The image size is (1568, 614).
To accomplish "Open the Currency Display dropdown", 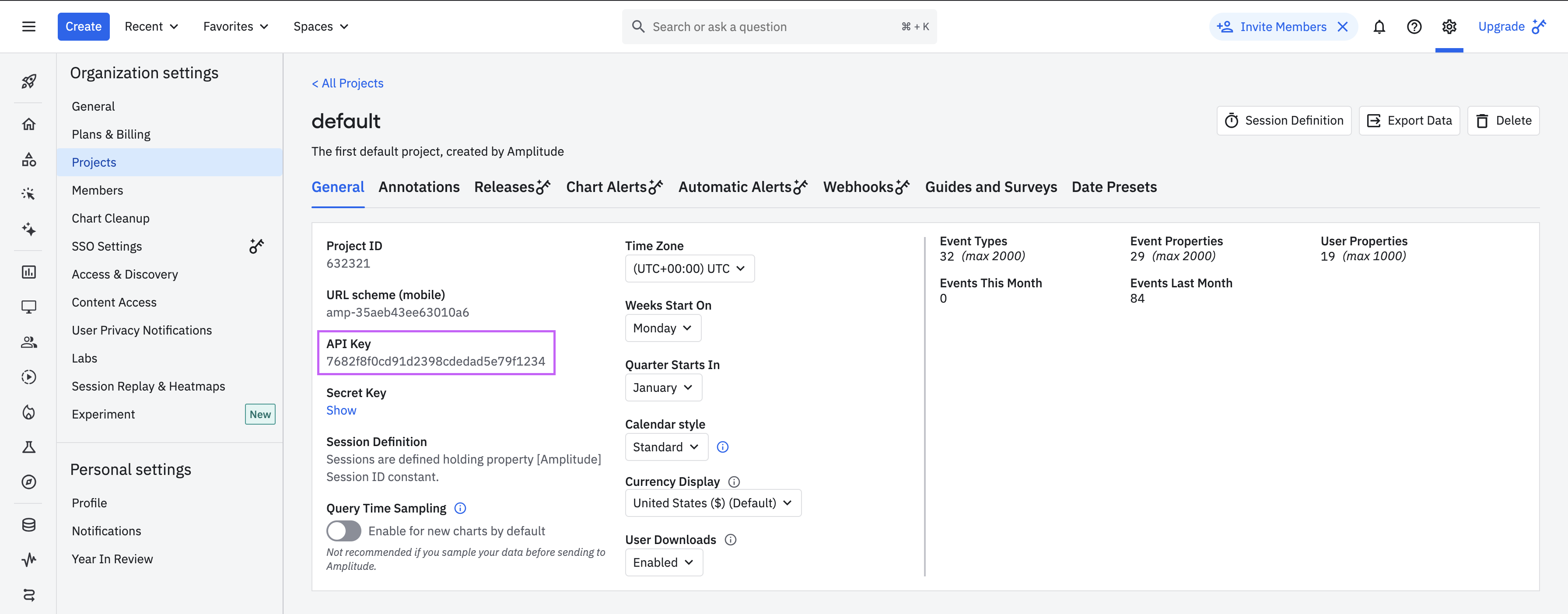I will click(712, 503).
